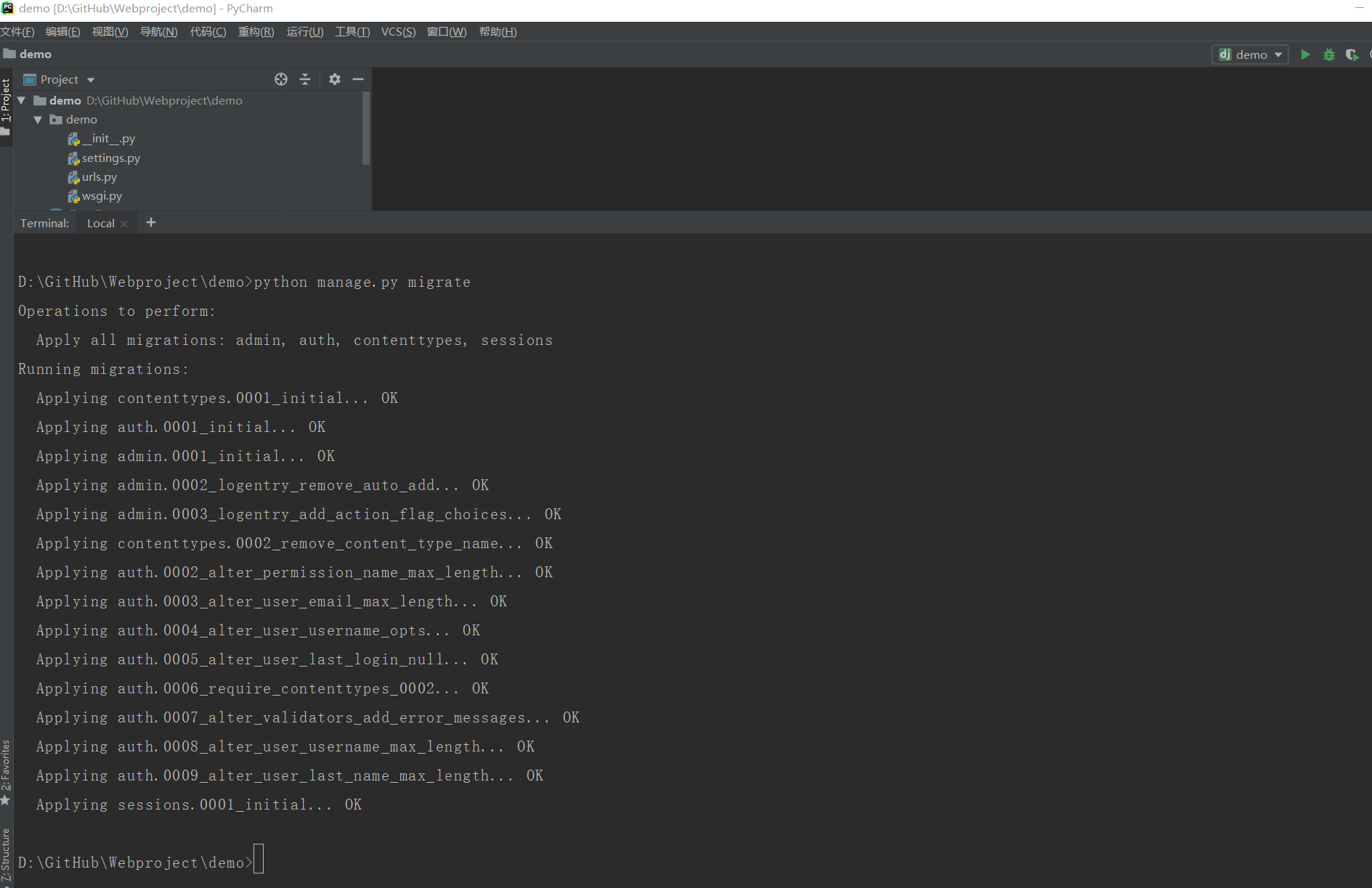The width and height of the screenshot is (1372, 888).
Task: Open the 视图(V) menu
Action: pyautogui.click(x=110, y=31)
